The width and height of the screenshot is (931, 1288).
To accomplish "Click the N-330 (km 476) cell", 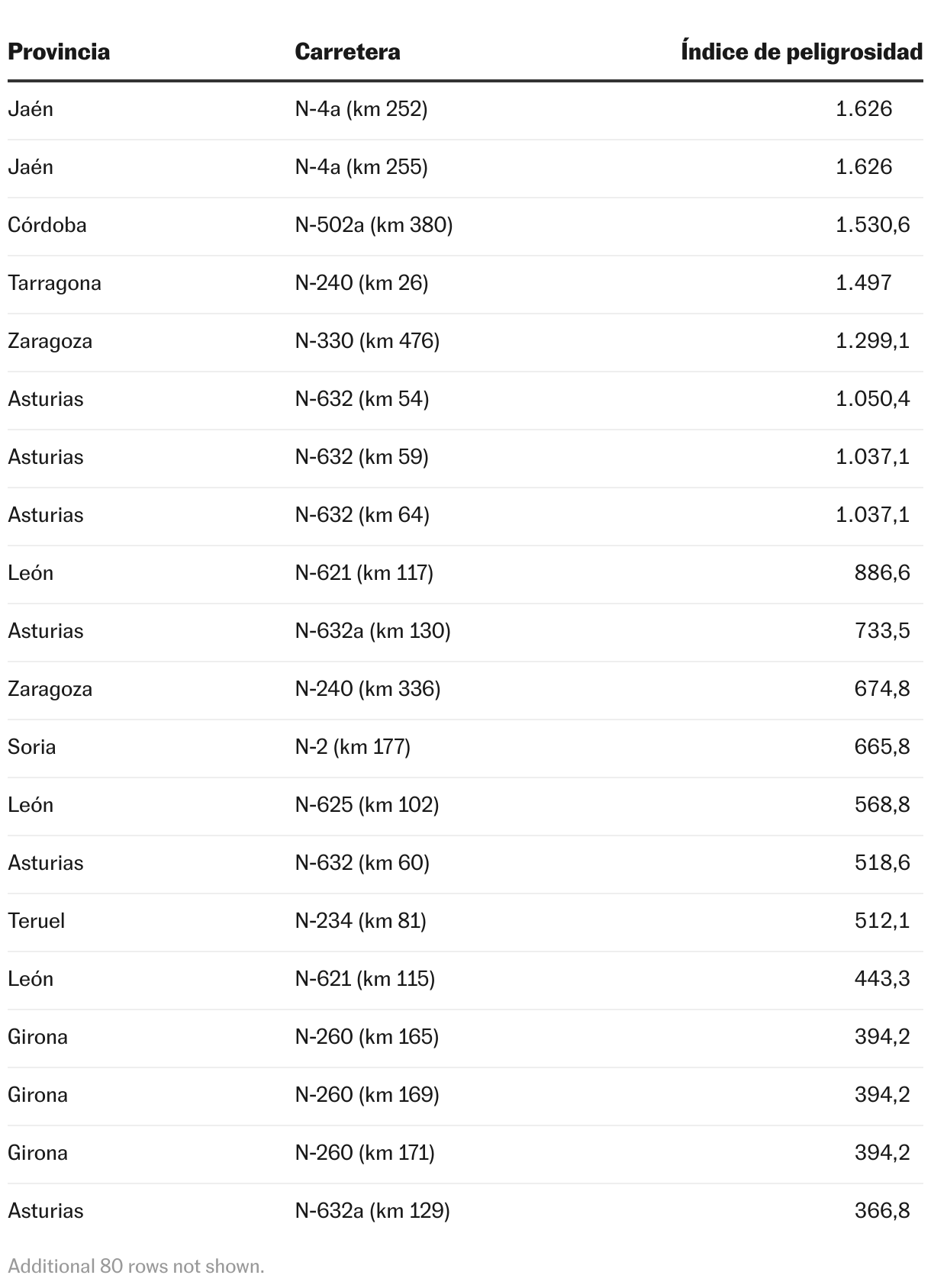I will (367, 341).
